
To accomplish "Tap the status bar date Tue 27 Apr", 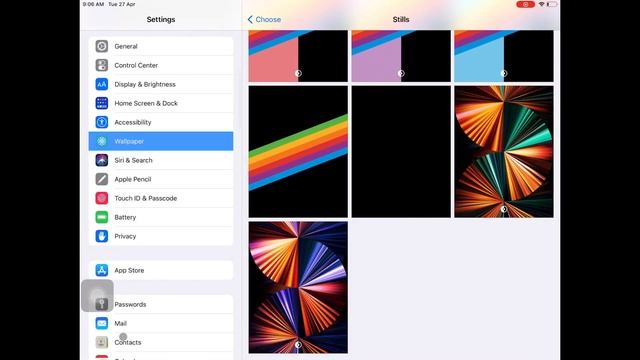I will tap(122, 4).
